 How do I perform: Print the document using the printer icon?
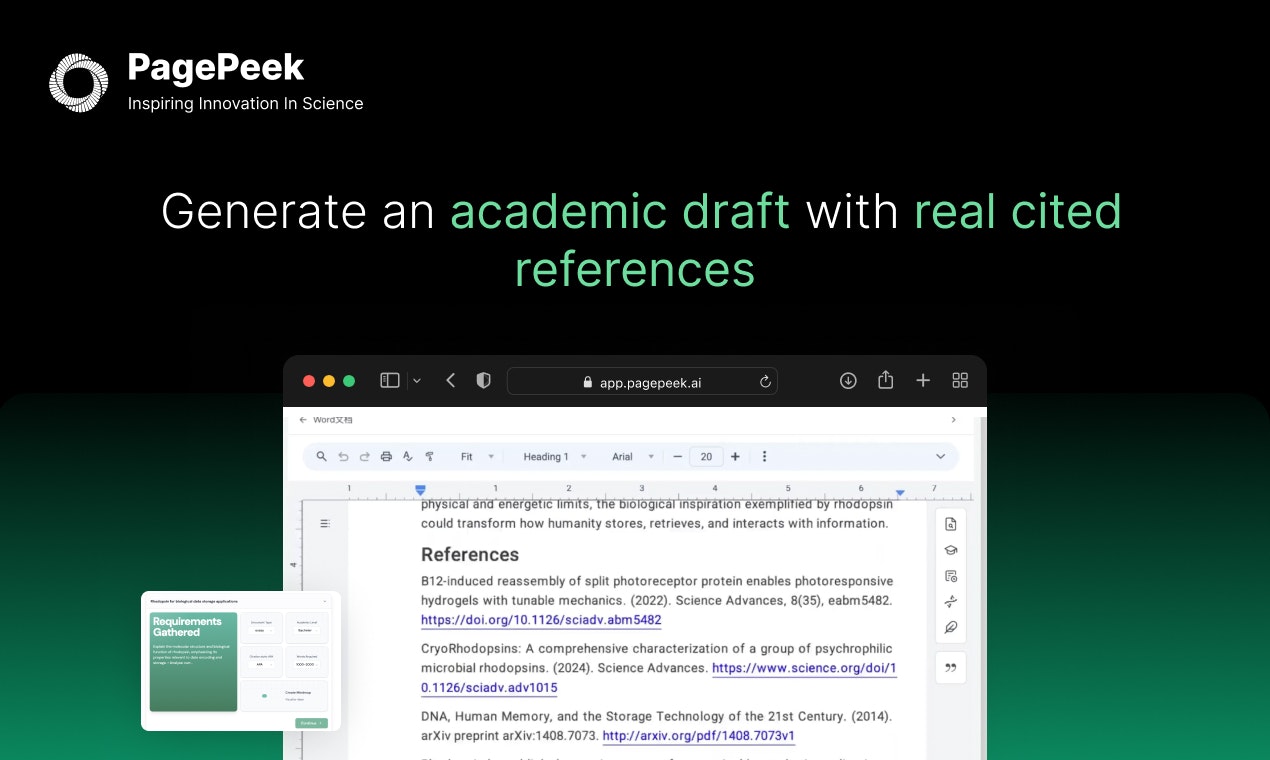(x=386, y=455)
